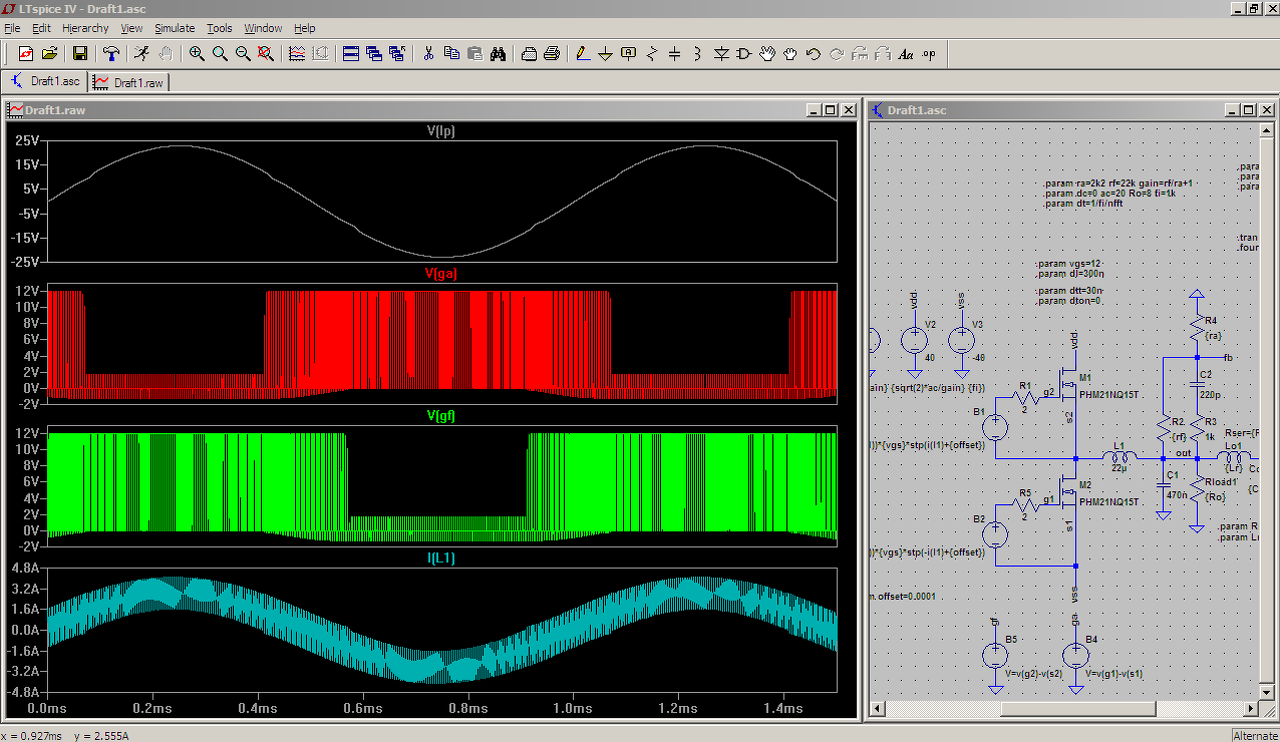
Task: Click the Zoom to Fit icon
Action: click(266, 54)
